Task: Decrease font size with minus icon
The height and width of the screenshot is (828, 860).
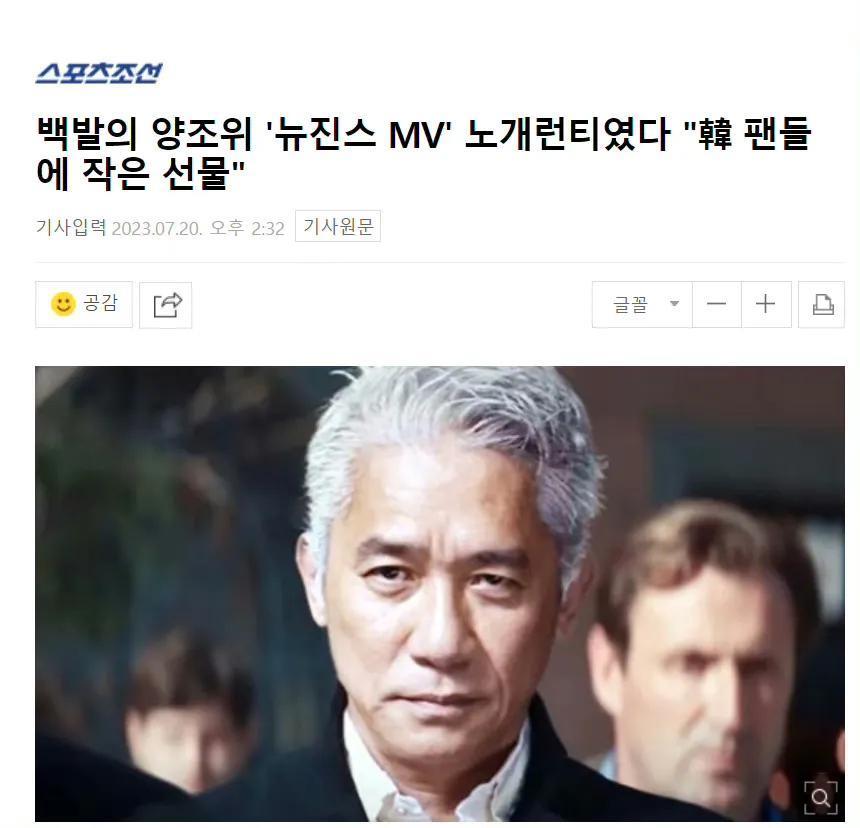Action: (x=716, y=304)
